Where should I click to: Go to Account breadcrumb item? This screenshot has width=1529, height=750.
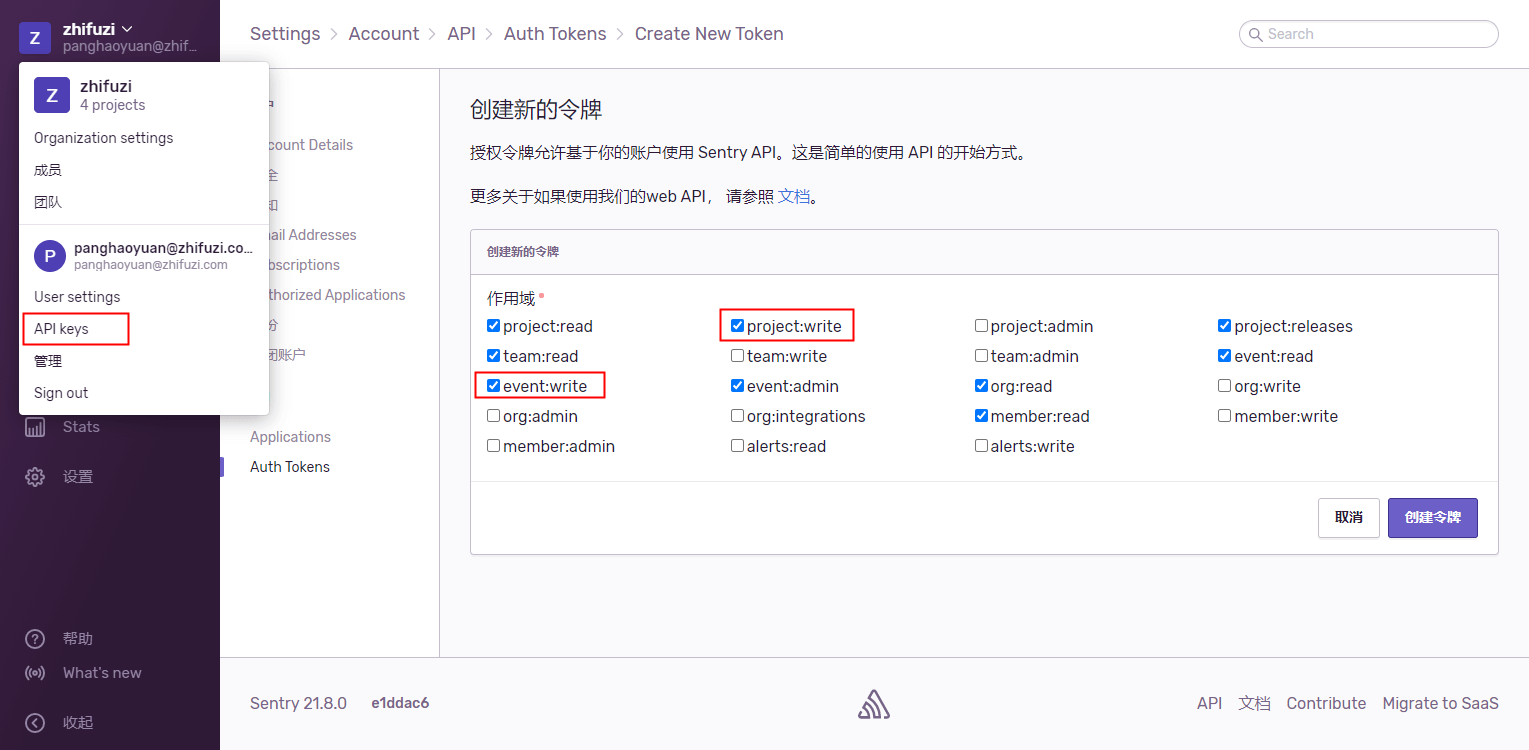[384, 34]
